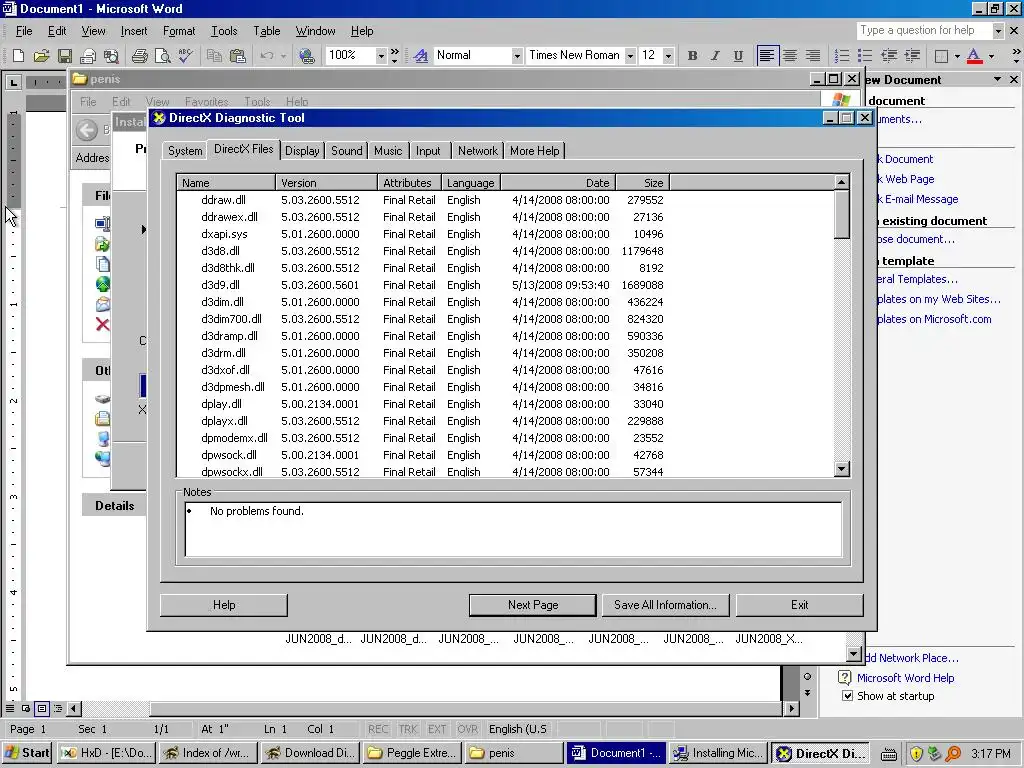Click the Copy icon in Word toolbar
The image size is (1024, 768).
[214, 56]
